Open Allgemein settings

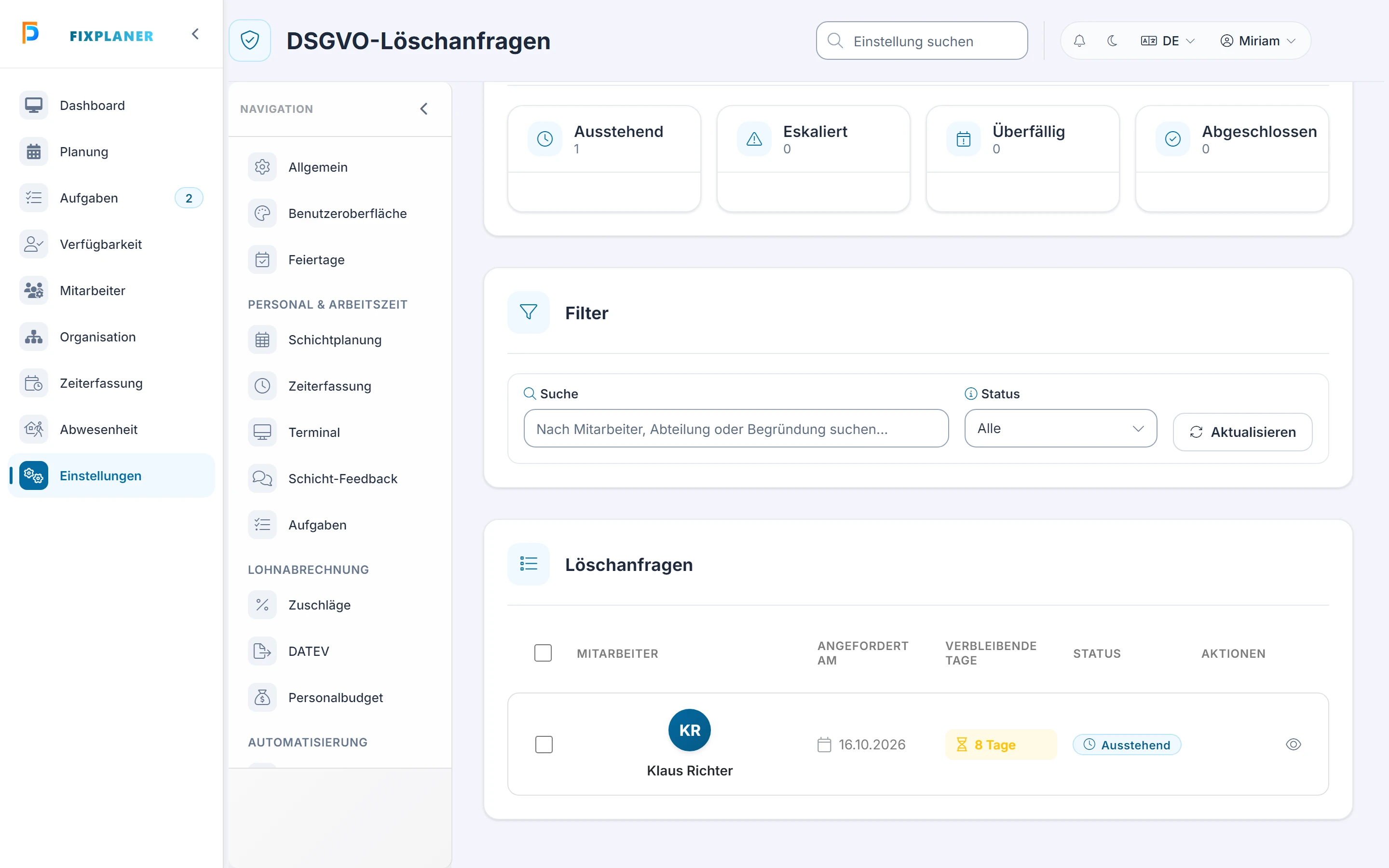point(340,167)
